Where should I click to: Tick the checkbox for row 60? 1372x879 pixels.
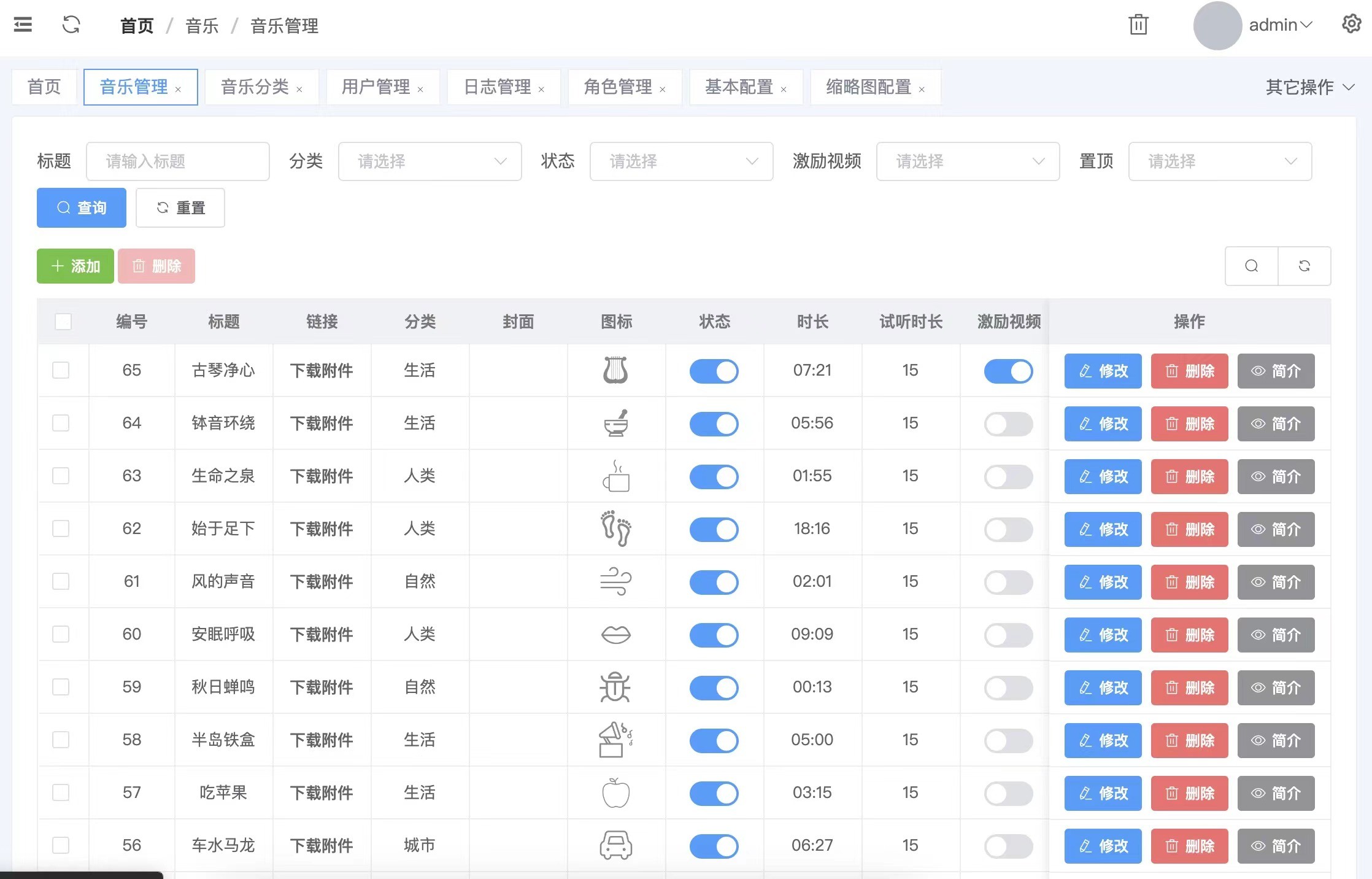pyautogui.click(x=61, y=634)
